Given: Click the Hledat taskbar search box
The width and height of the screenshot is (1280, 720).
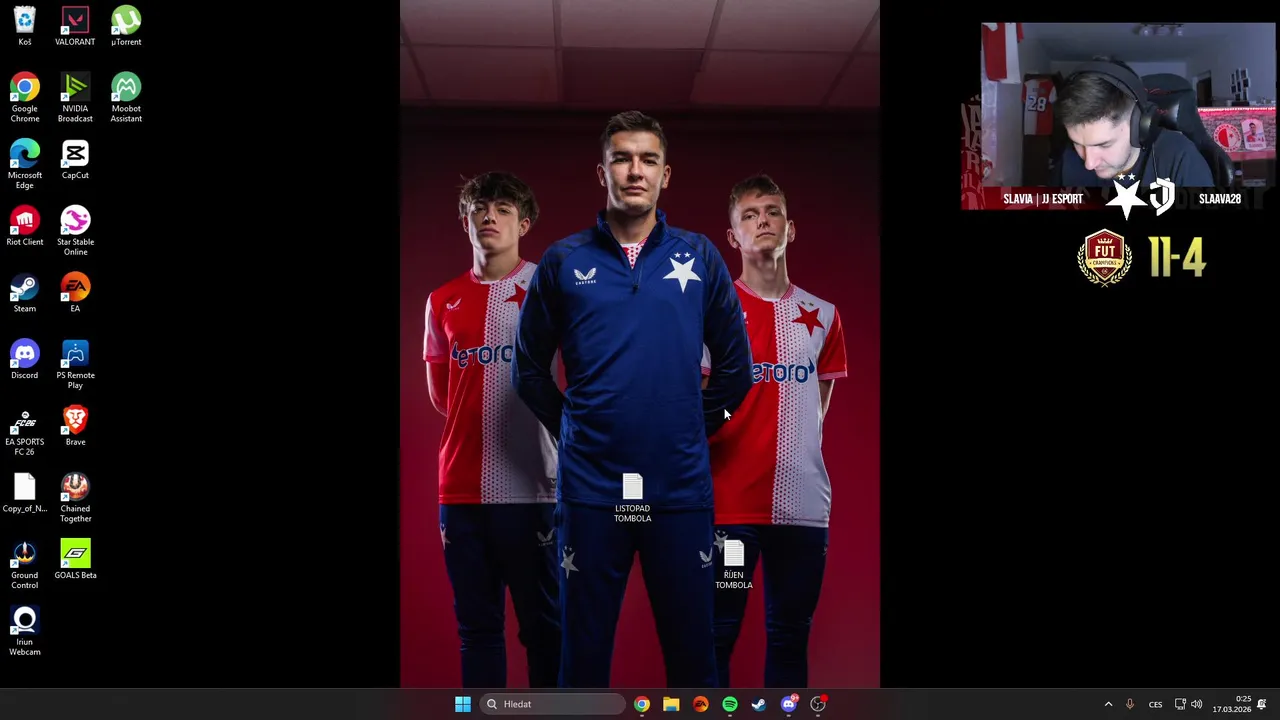Looking at the screenshot, I should [x=553, y=704].
